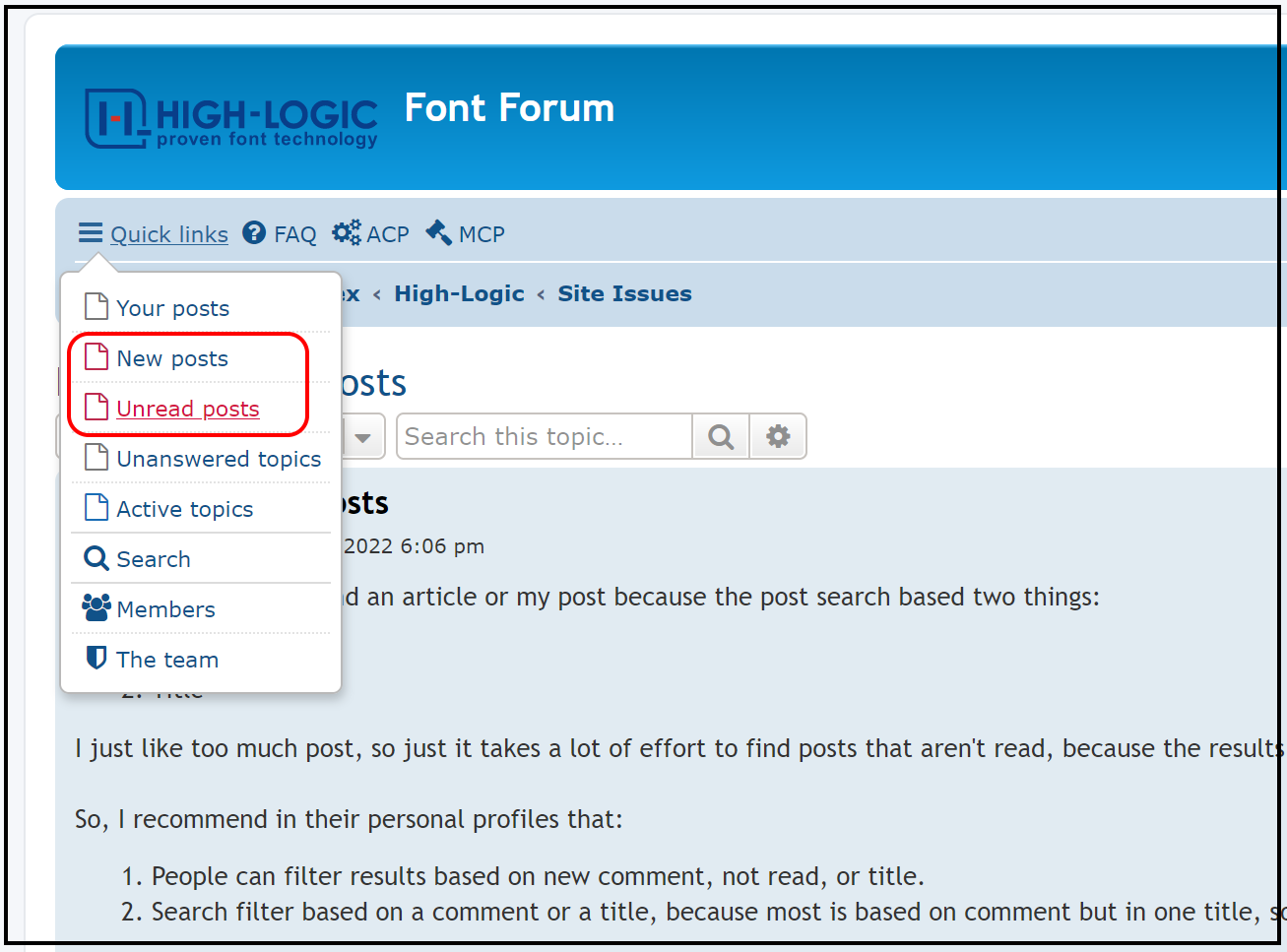The height and width of the screenshot is (952, 1287).
Task: Click the magnifier icon beside Search menu entry
Action: [x=97, y=558]
